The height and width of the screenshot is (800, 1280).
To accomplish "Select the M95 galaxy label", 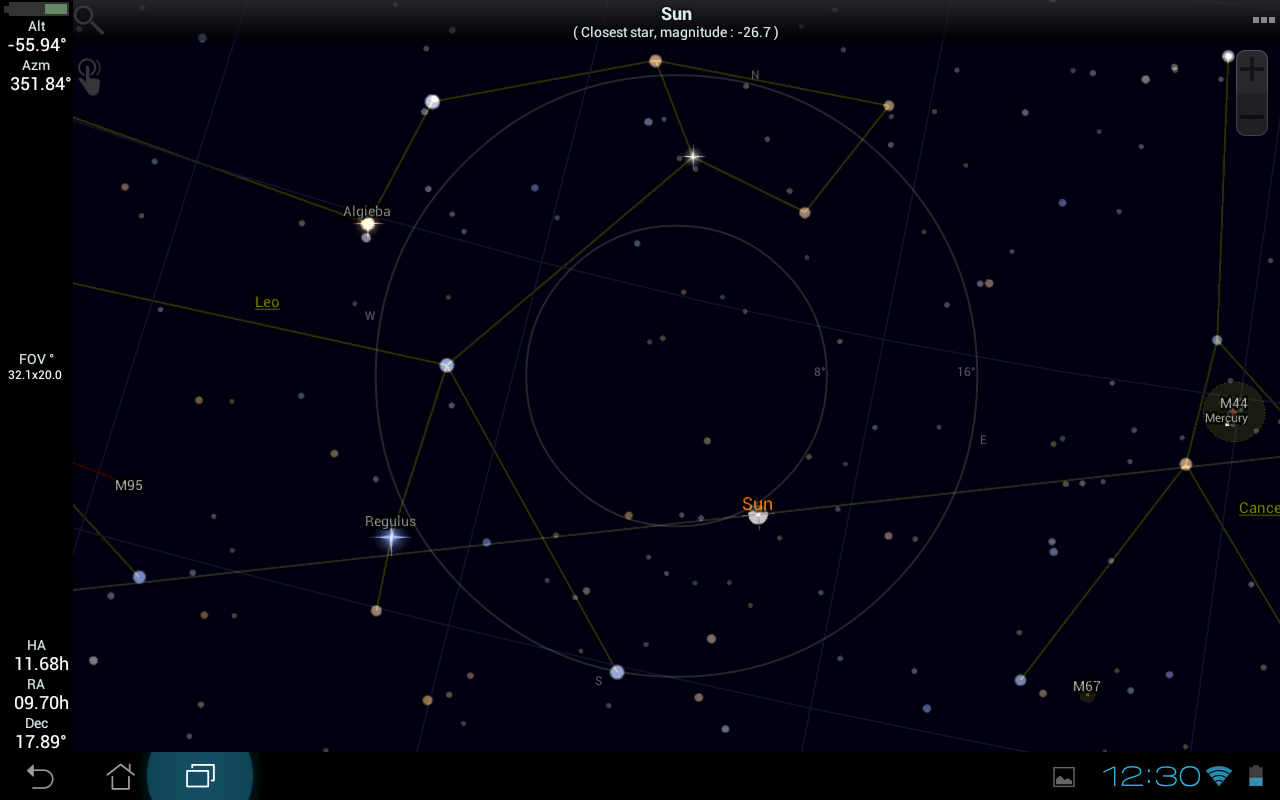I will pos(129,485).
